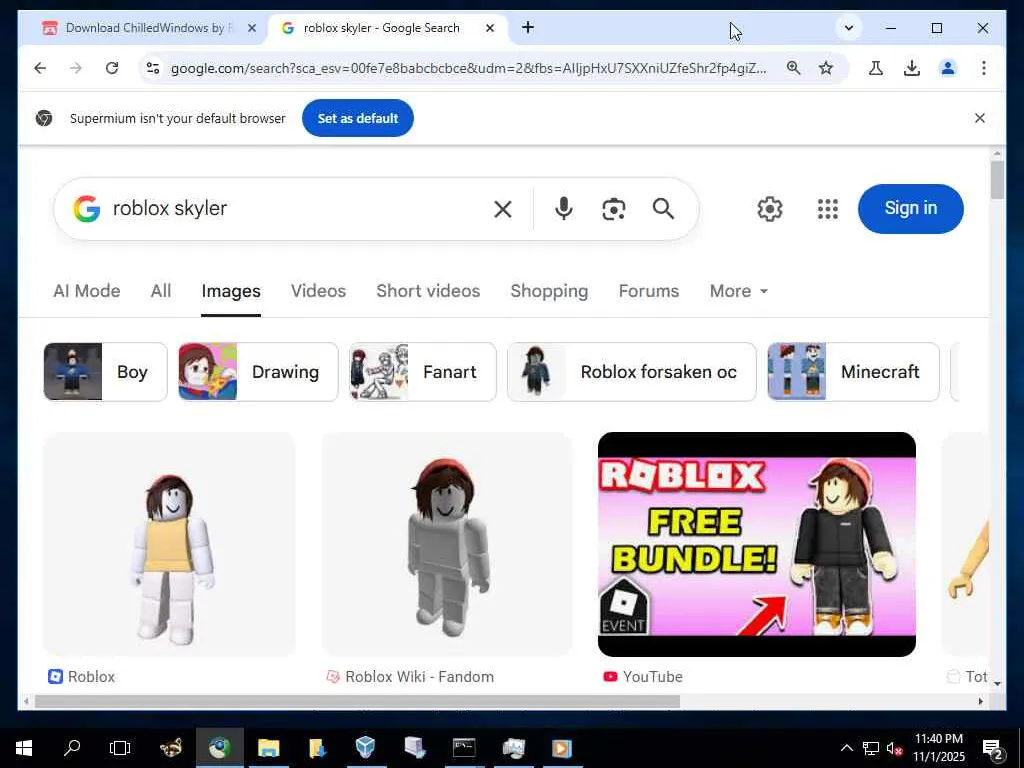Expand the More dropdown
Viewport: 1024px width, 768px height.
739,291
